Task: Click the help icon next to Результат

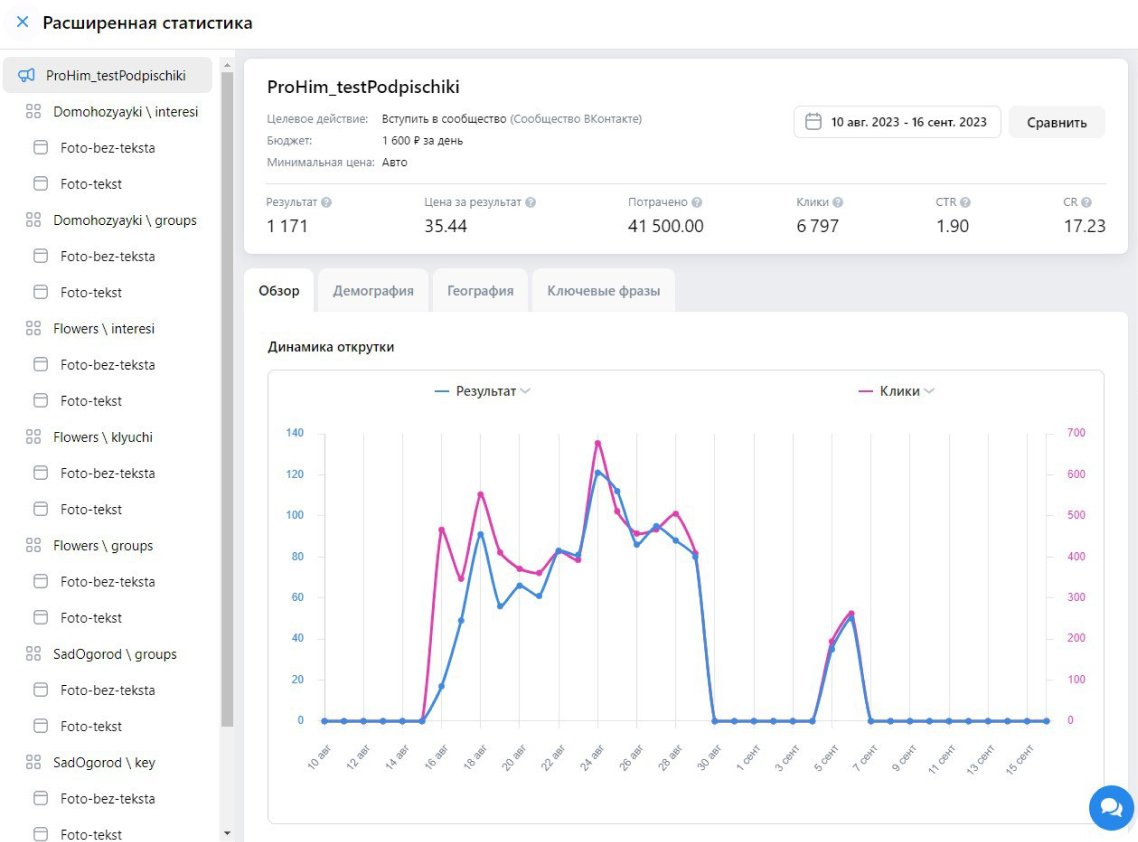Action: tap(326, 202)
